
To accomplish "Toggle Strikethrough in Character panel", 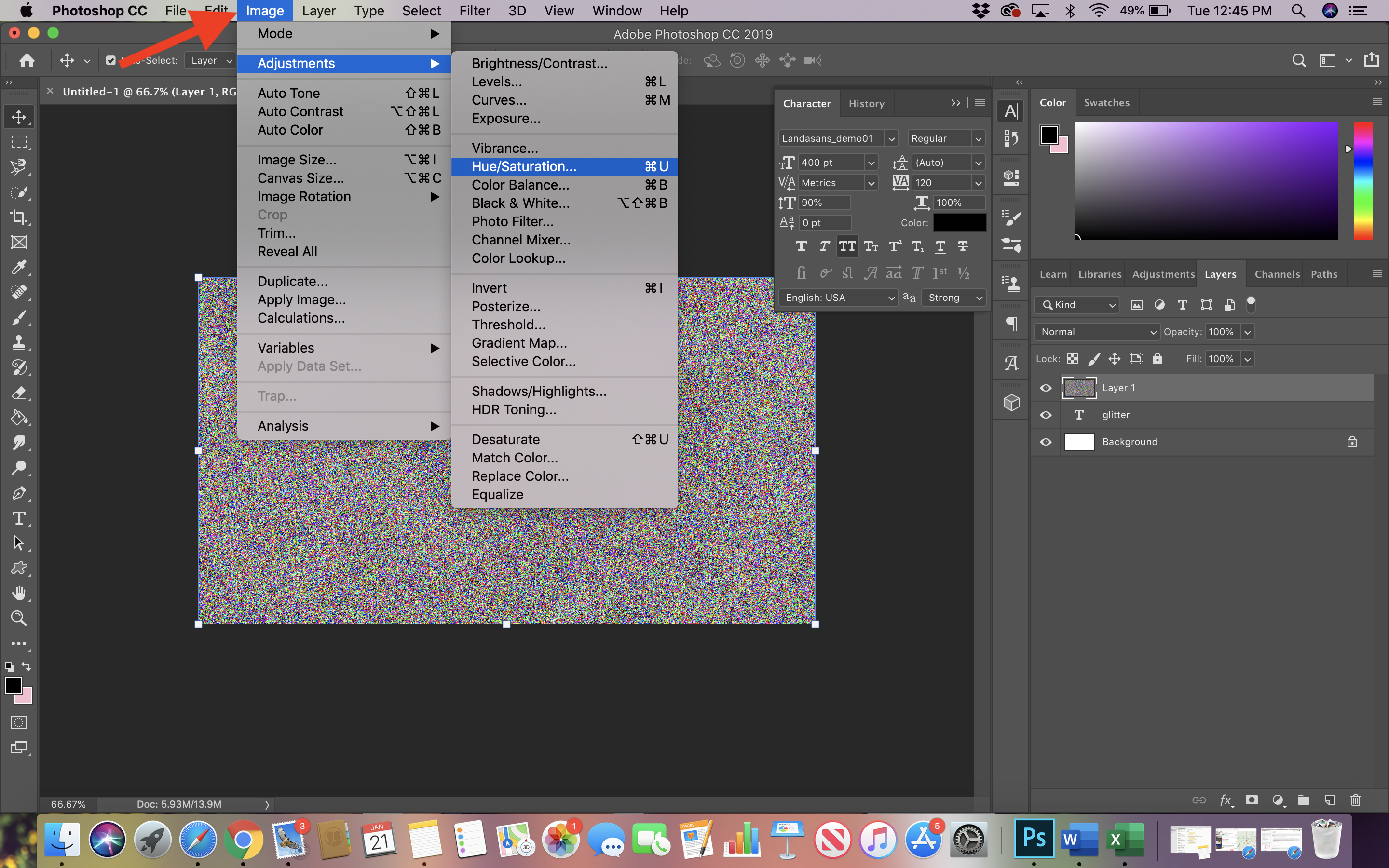I will [963, 246].
